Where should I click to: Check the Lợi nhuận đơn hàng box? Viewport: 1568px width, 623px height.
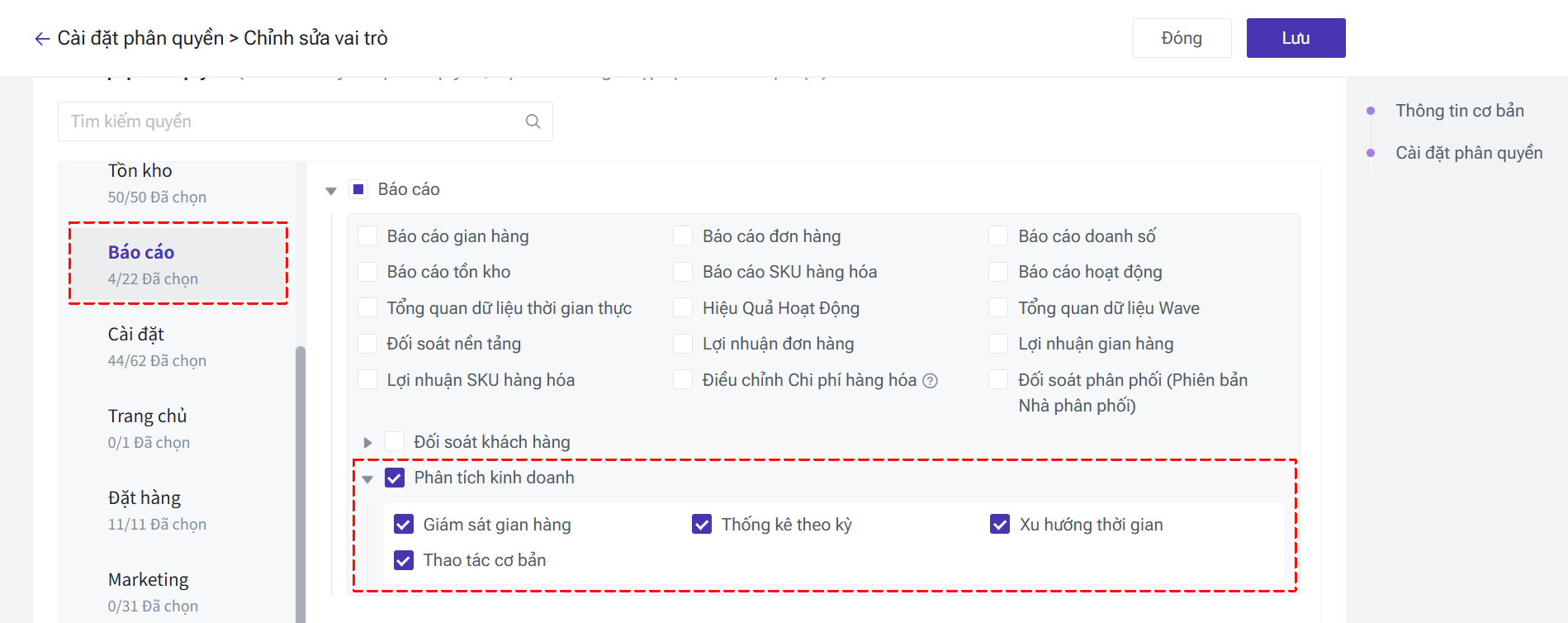(683, 344)
